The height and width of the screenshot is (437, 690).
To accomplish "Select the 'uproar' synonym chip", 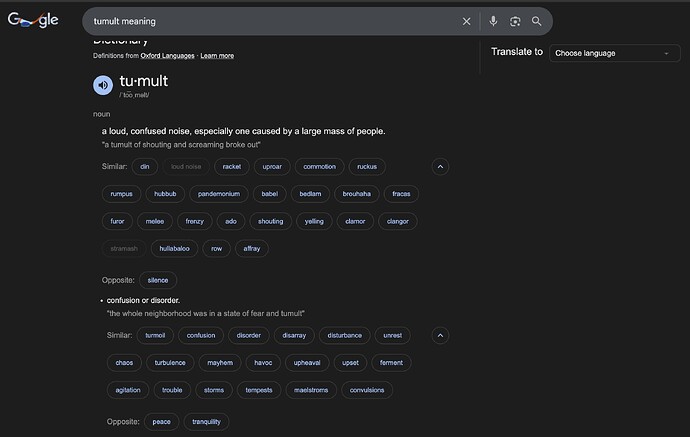I will (273, 166).
